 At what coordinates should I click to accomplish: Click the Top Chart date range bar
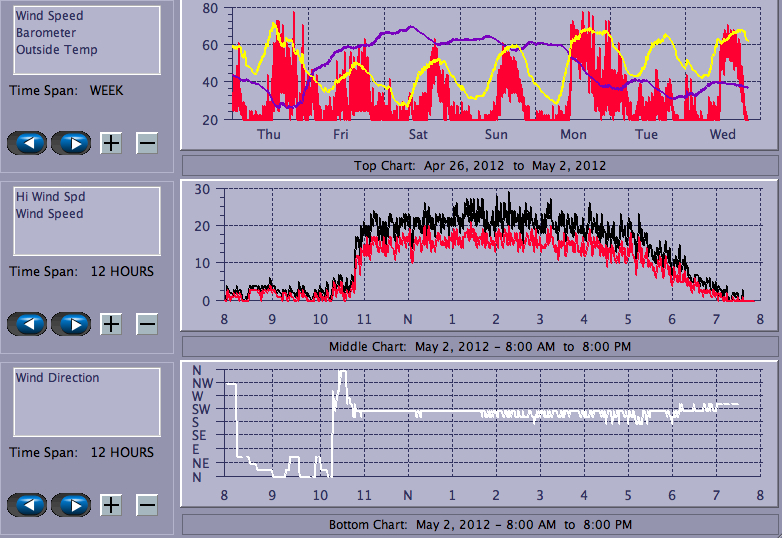[x=480, y=165]
